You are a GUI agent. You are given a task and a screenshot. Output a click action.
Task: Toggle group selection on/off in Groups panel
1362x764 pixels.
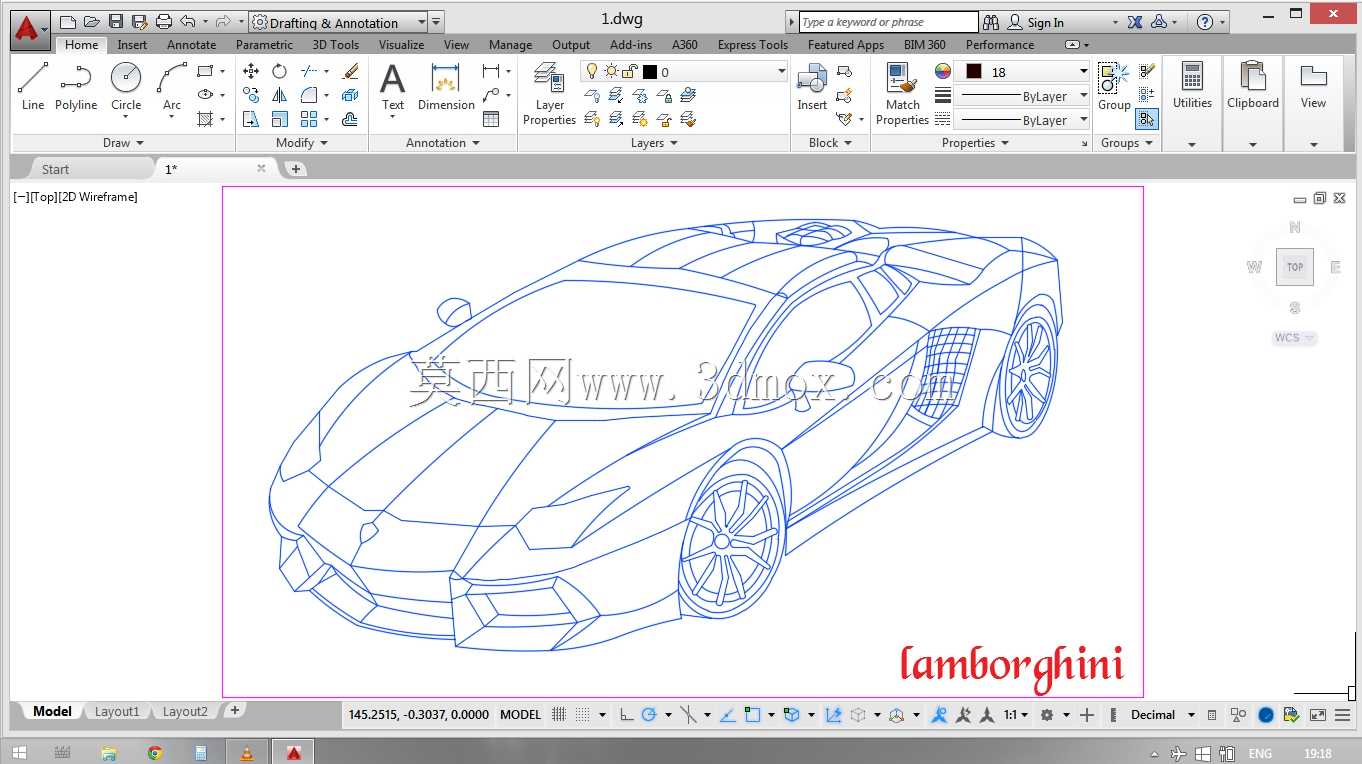(x=1147, y=119)
